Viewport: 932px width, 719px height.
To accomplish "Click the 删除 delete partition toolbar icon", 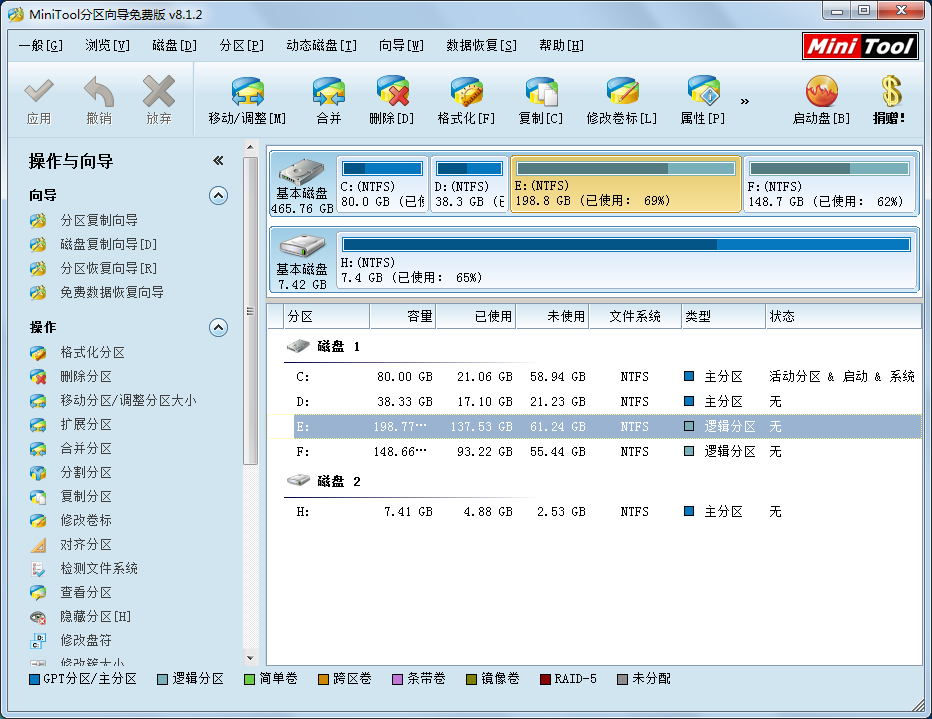I will (391, 93).
